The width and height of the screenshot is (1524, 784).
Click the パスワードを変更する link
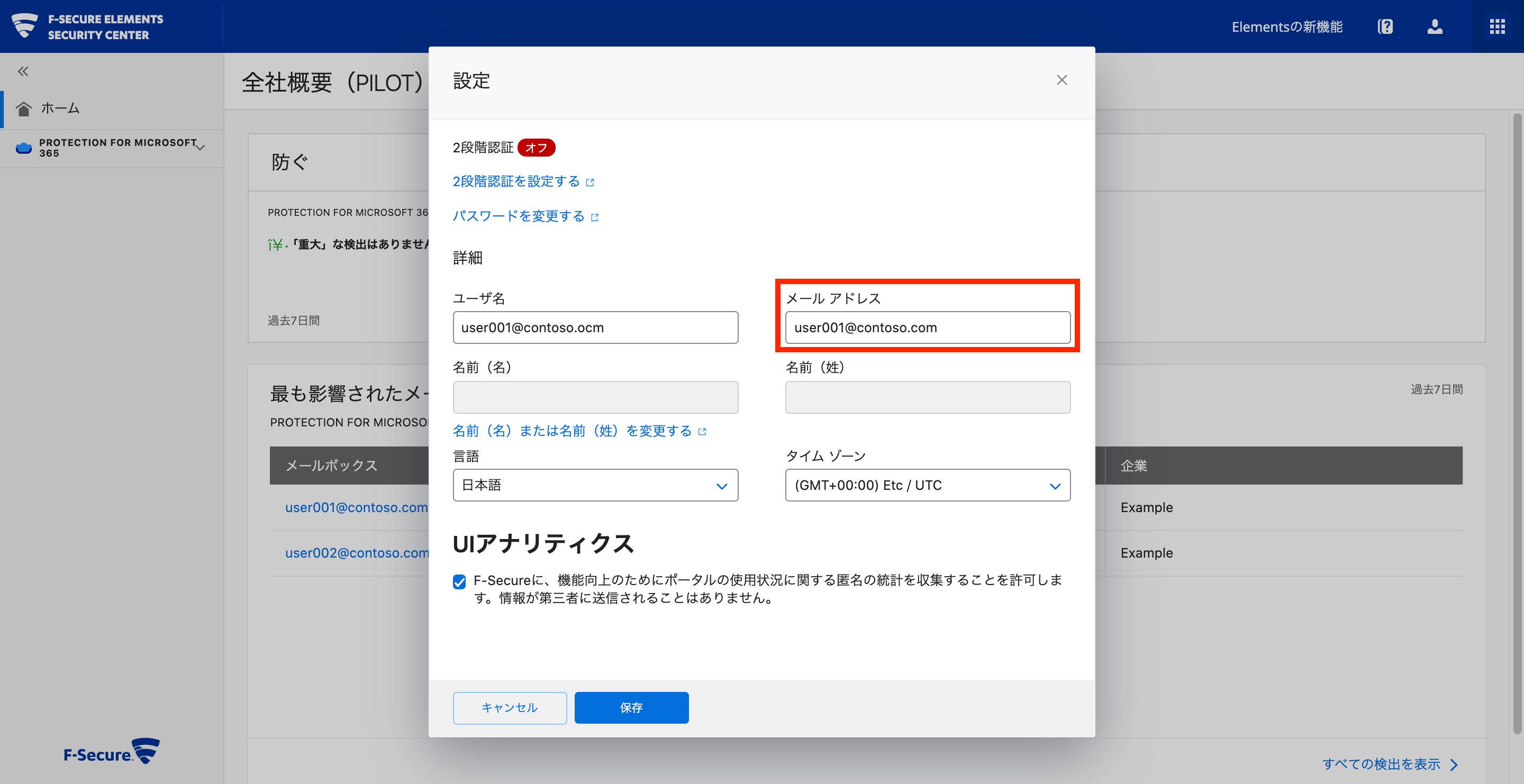518,216
